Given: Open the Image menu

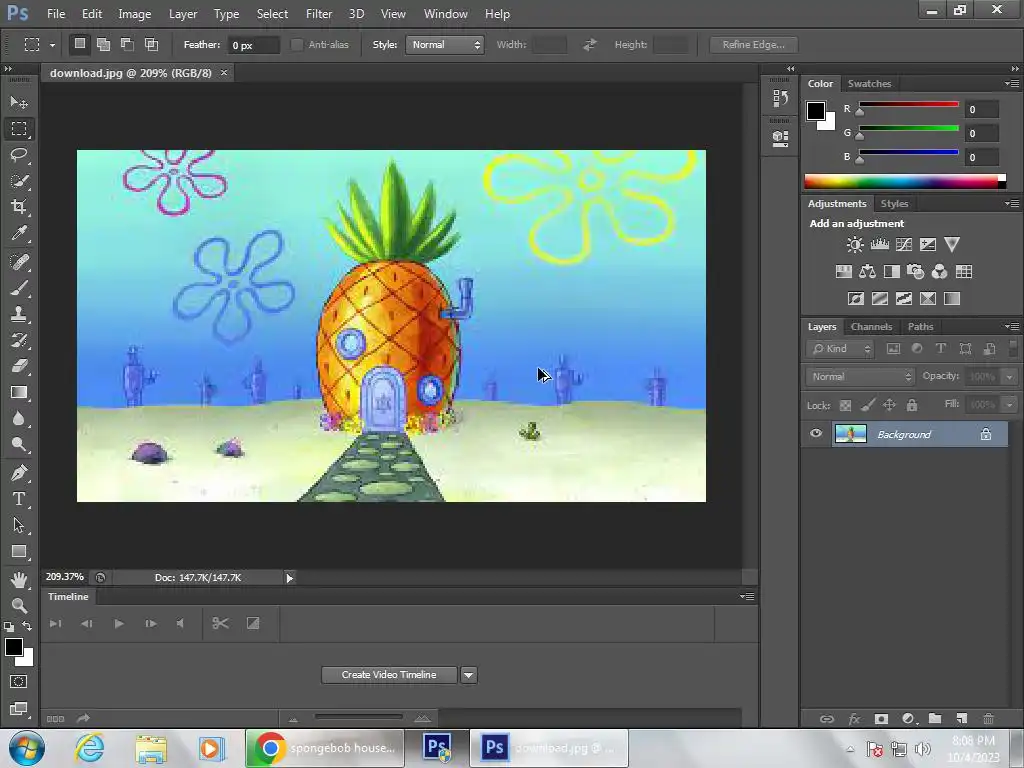Looking at the screenshot, I should pyautogui.click(x=135, y=14).
